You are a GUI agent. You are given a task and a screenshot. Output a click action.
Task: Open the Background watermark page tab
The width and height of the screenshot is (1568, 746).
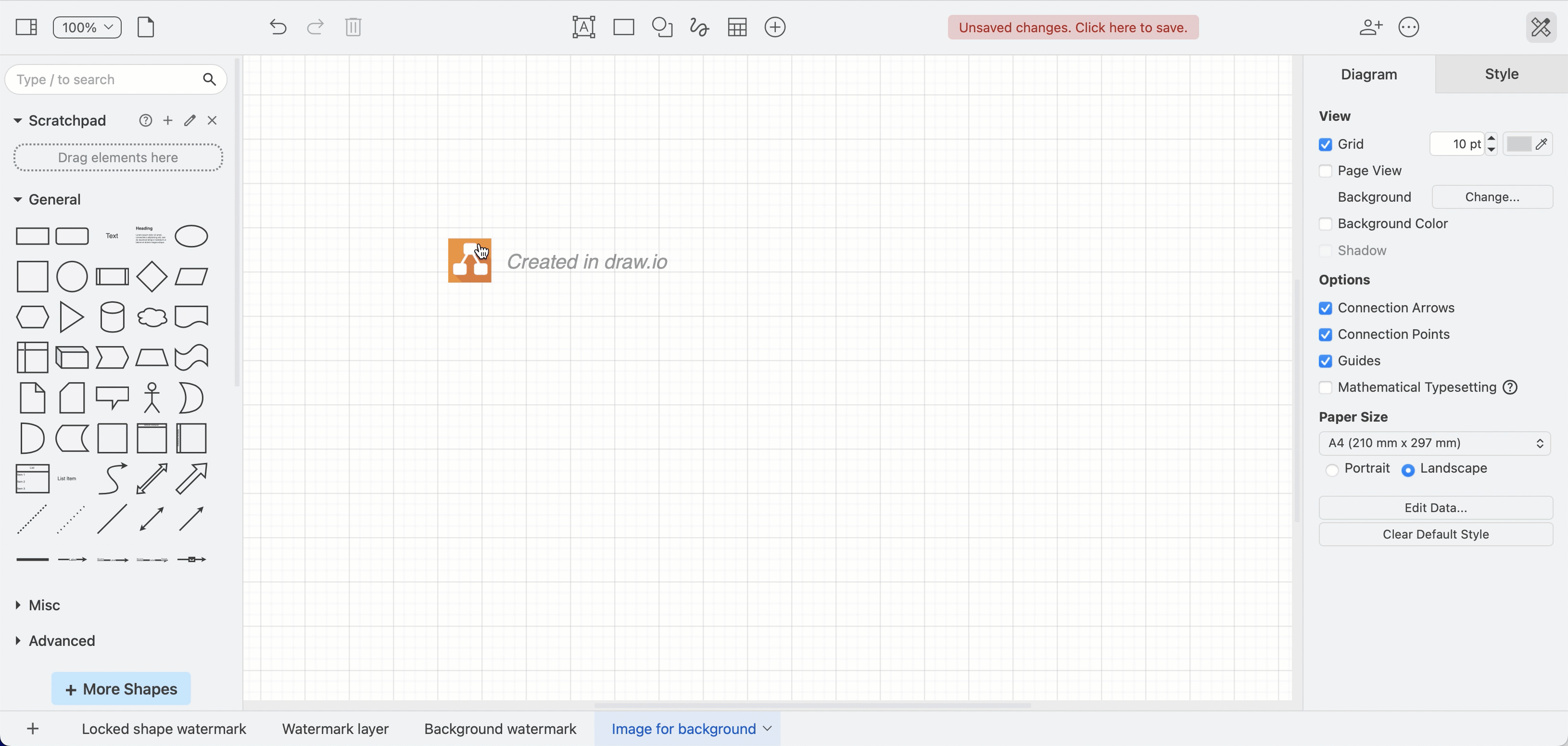[x=500, y=728]
